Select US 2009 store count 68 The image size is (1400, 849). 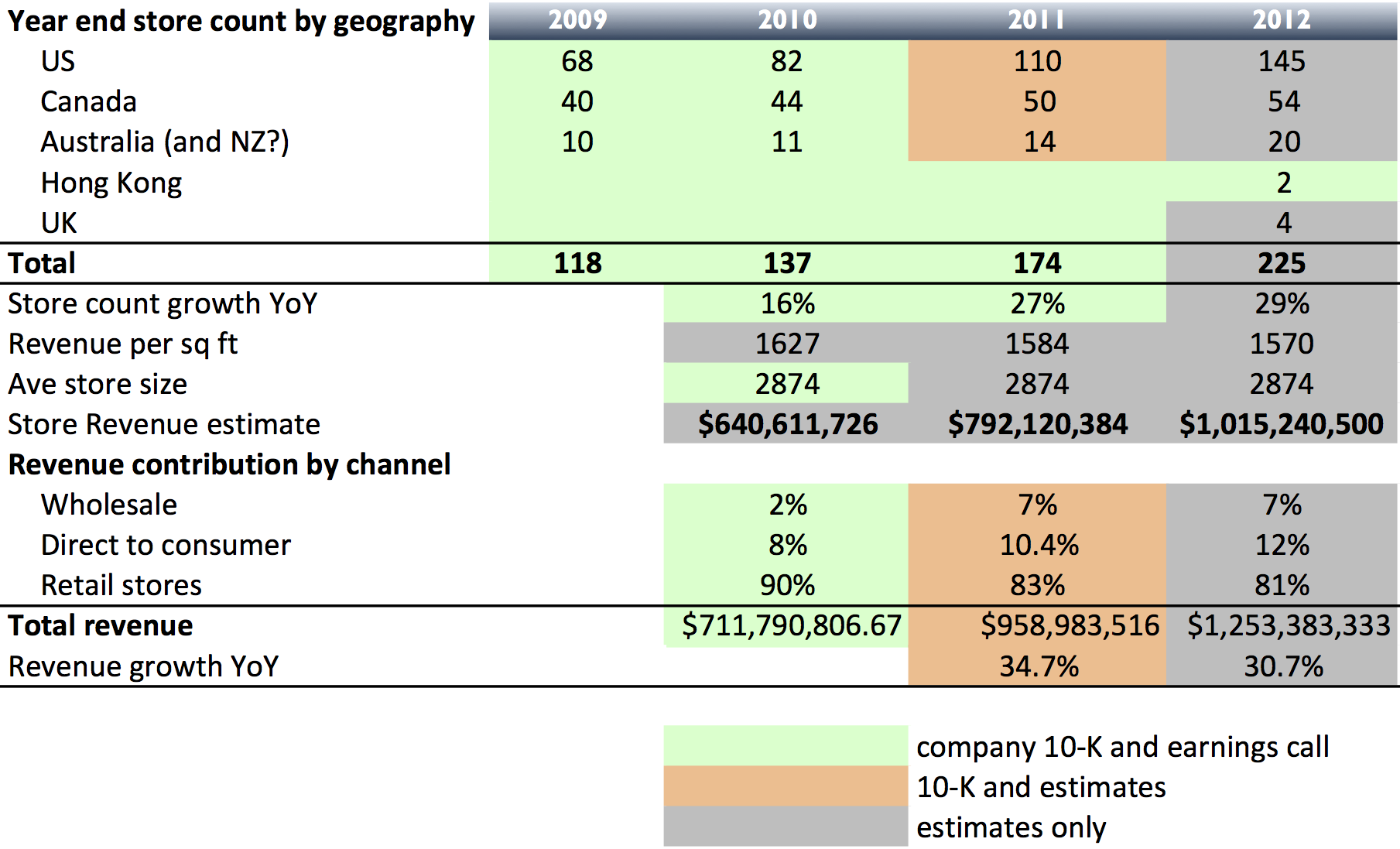(577, 61)
